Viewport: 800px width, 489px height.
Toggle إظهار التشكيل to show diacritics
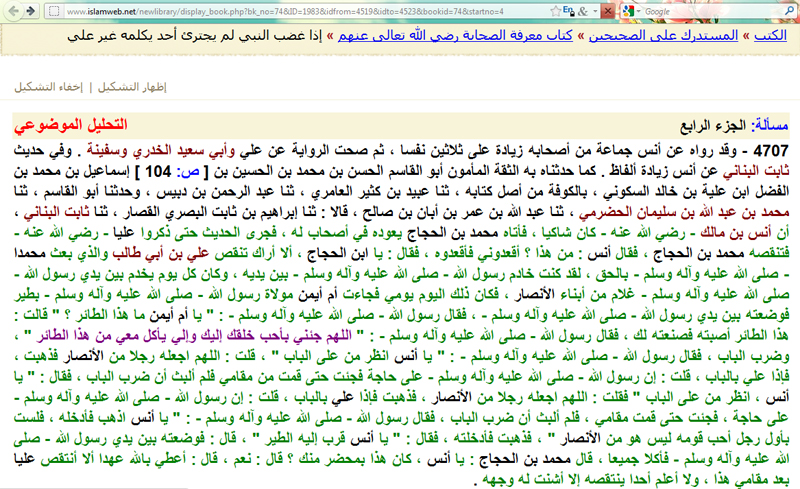tap(132, 87)
